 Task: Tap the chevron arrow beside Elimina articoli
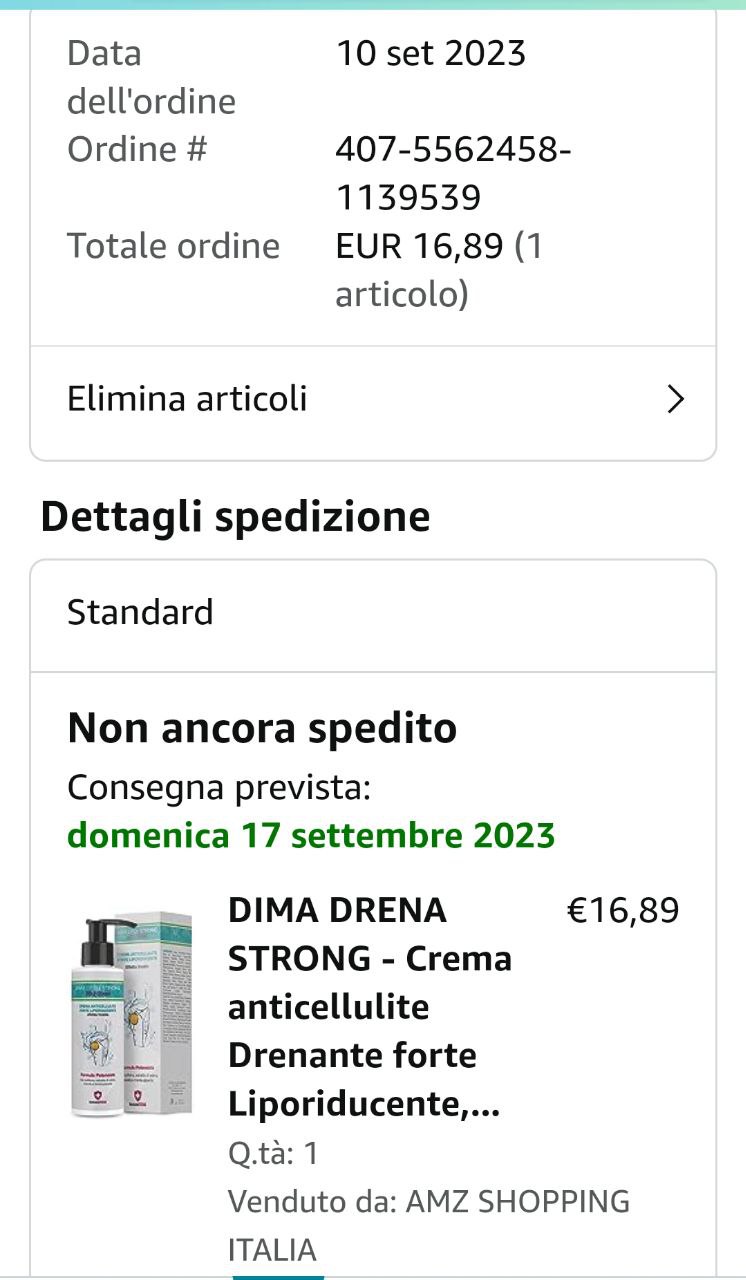(x=676, y=400)
